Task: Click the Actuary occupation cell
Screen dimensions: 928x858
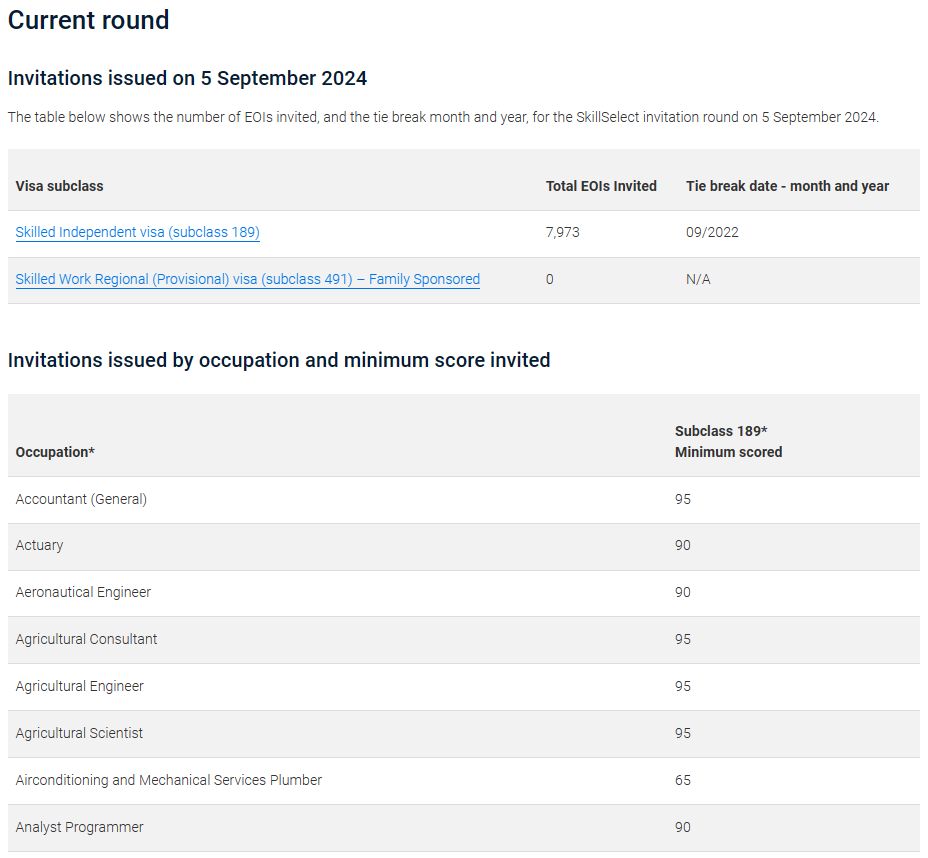Action: pyautogui.click(x=40, y=545)
